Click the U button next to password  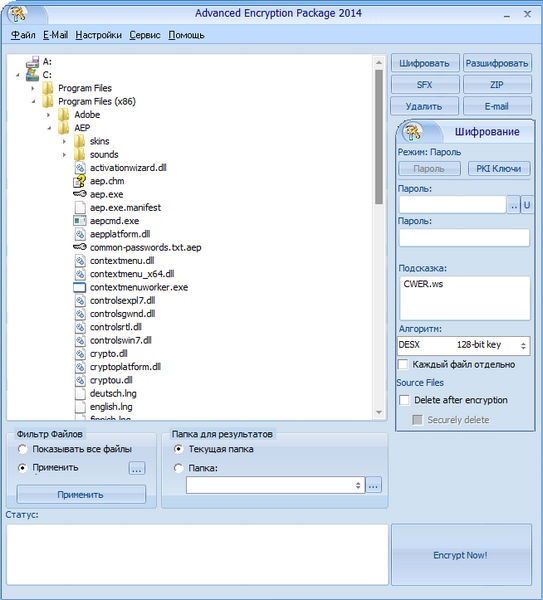tap(527, 205)
